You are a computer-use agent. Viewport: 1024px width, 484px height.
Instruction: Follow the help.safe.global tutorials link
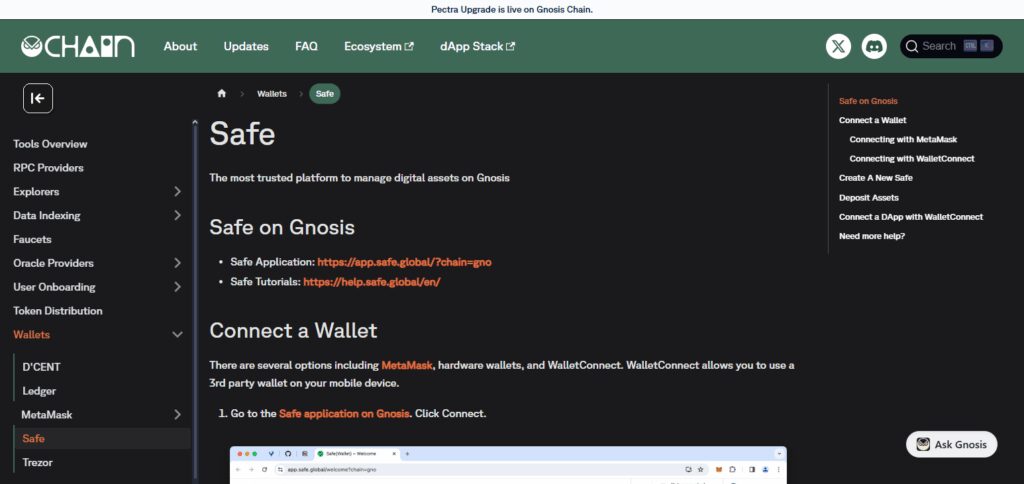tap(372, 282)
